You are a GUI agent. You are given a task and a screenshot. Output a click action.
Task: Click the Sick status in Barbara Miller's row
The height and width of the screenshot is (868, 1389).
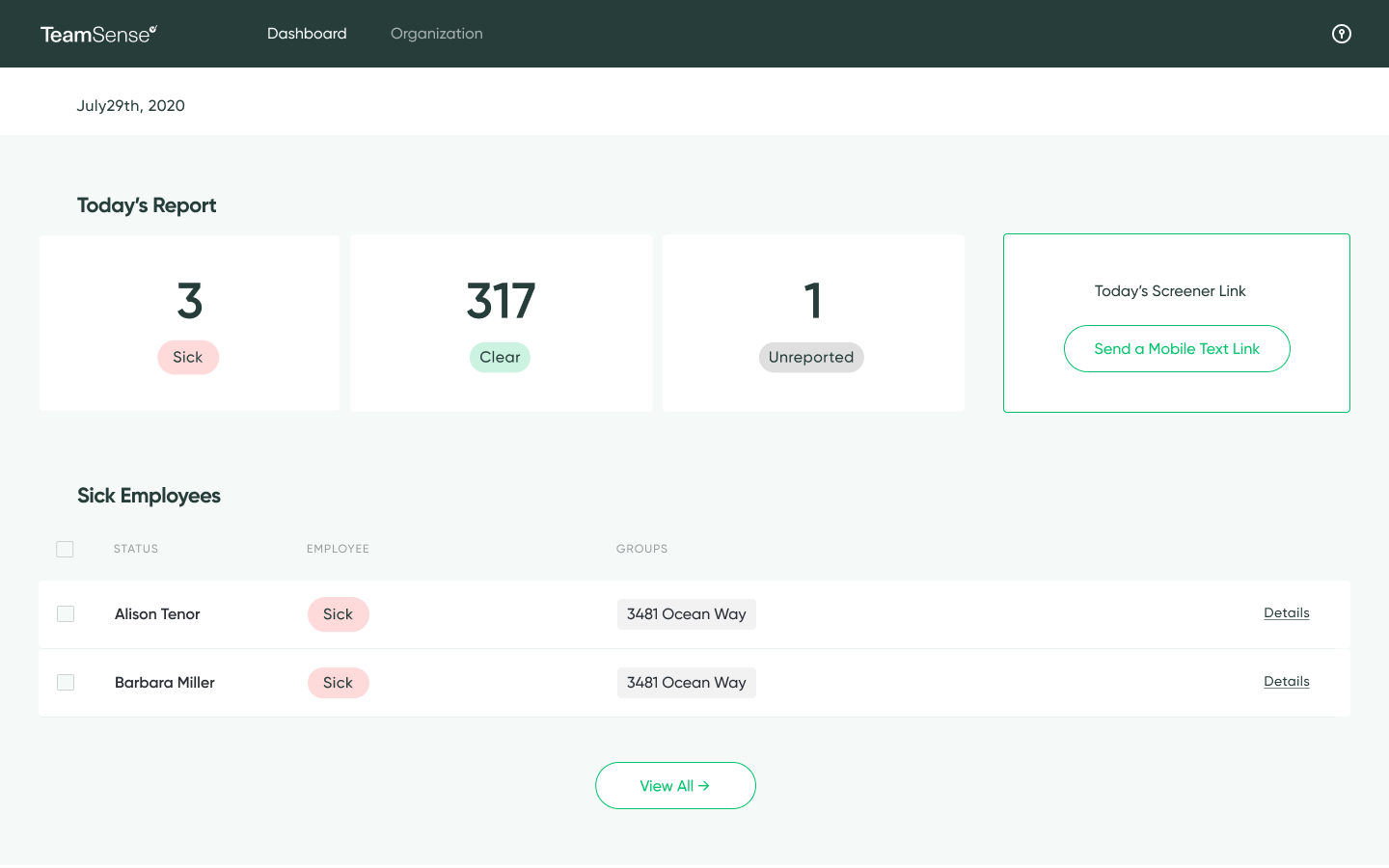339,683
